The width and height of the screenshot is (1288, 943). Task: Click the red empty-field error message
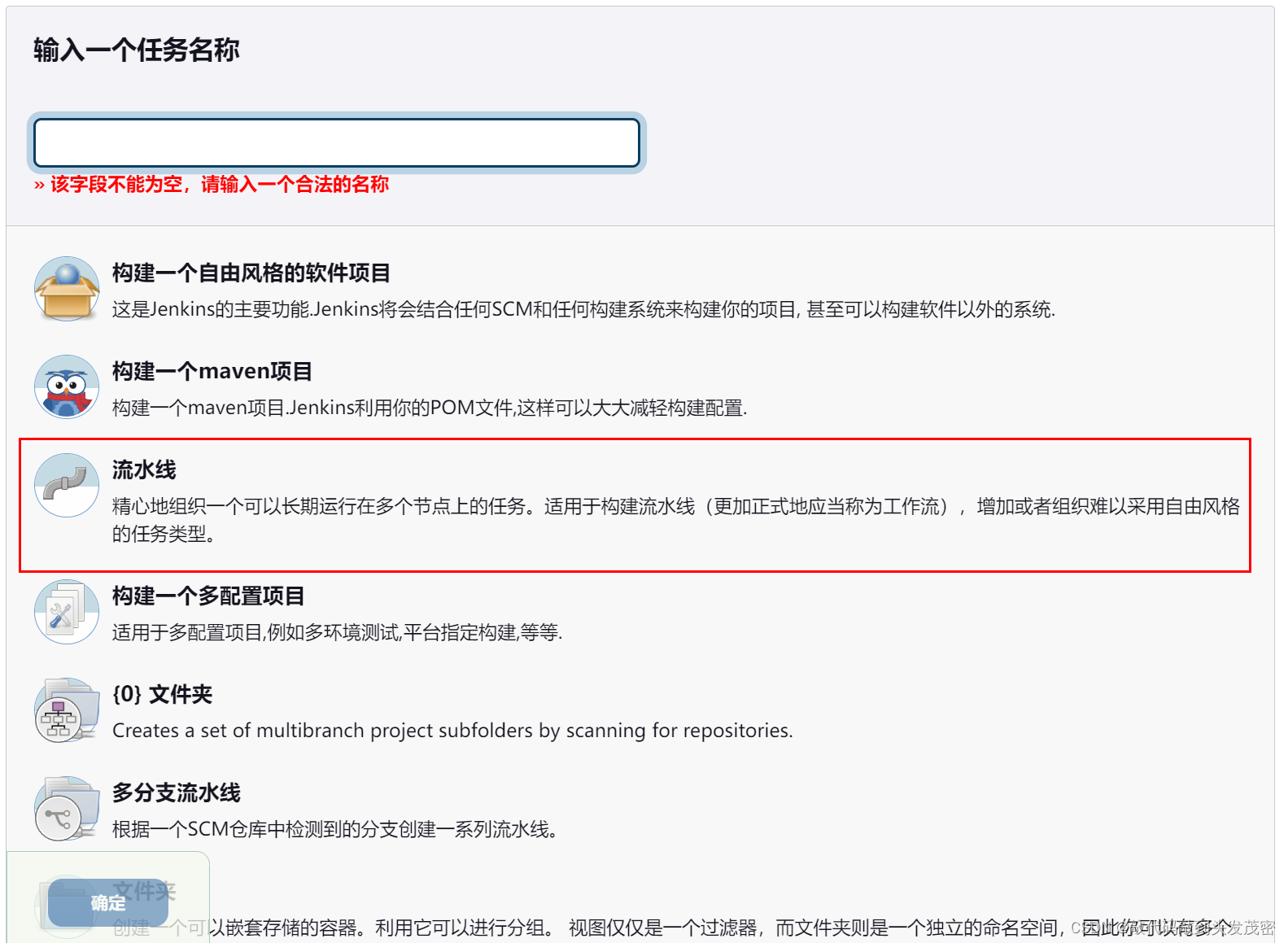[x=212, y=185]
